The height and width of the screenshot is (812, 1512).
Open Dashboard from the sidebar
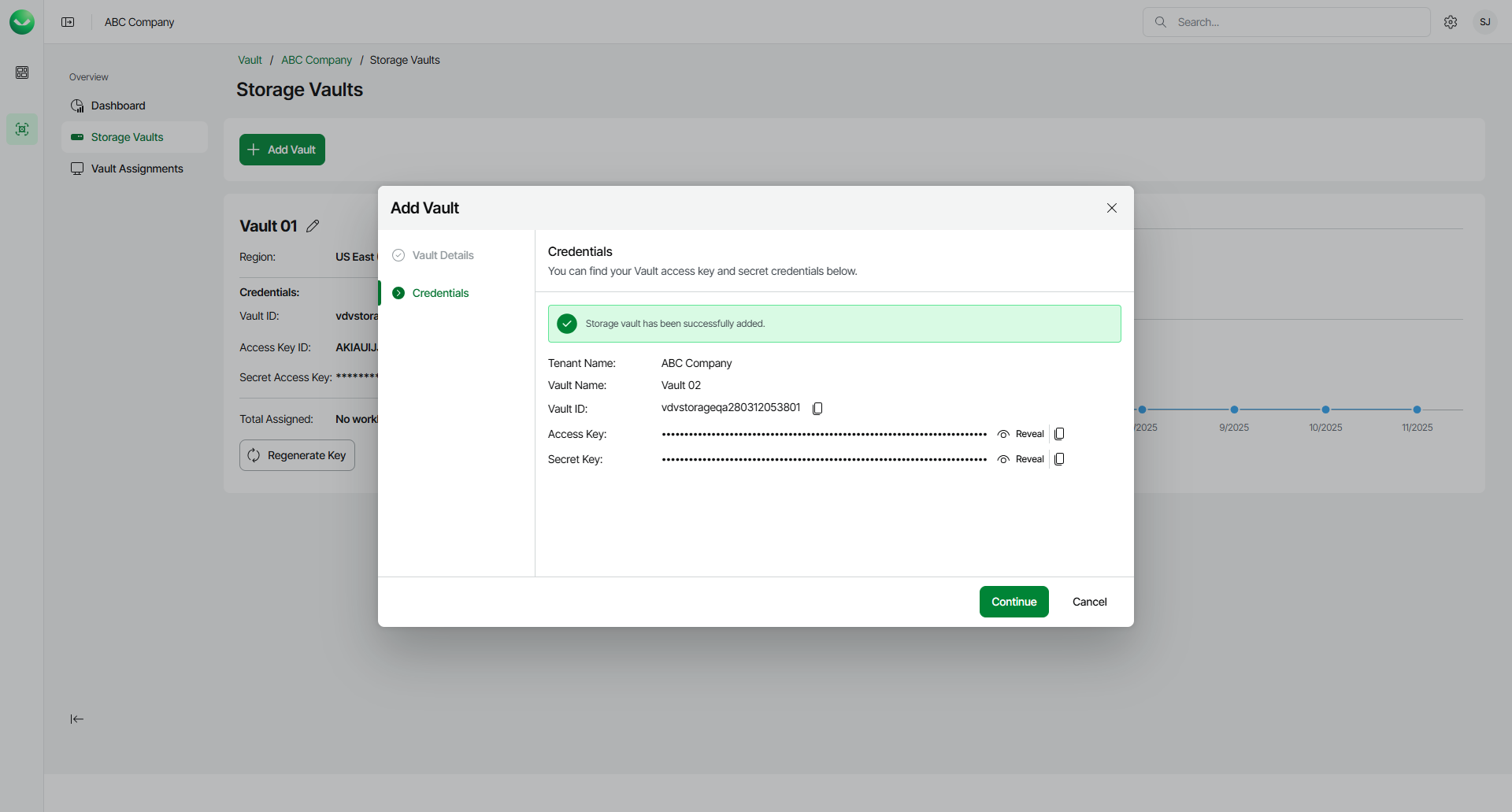tap(118, 106)
